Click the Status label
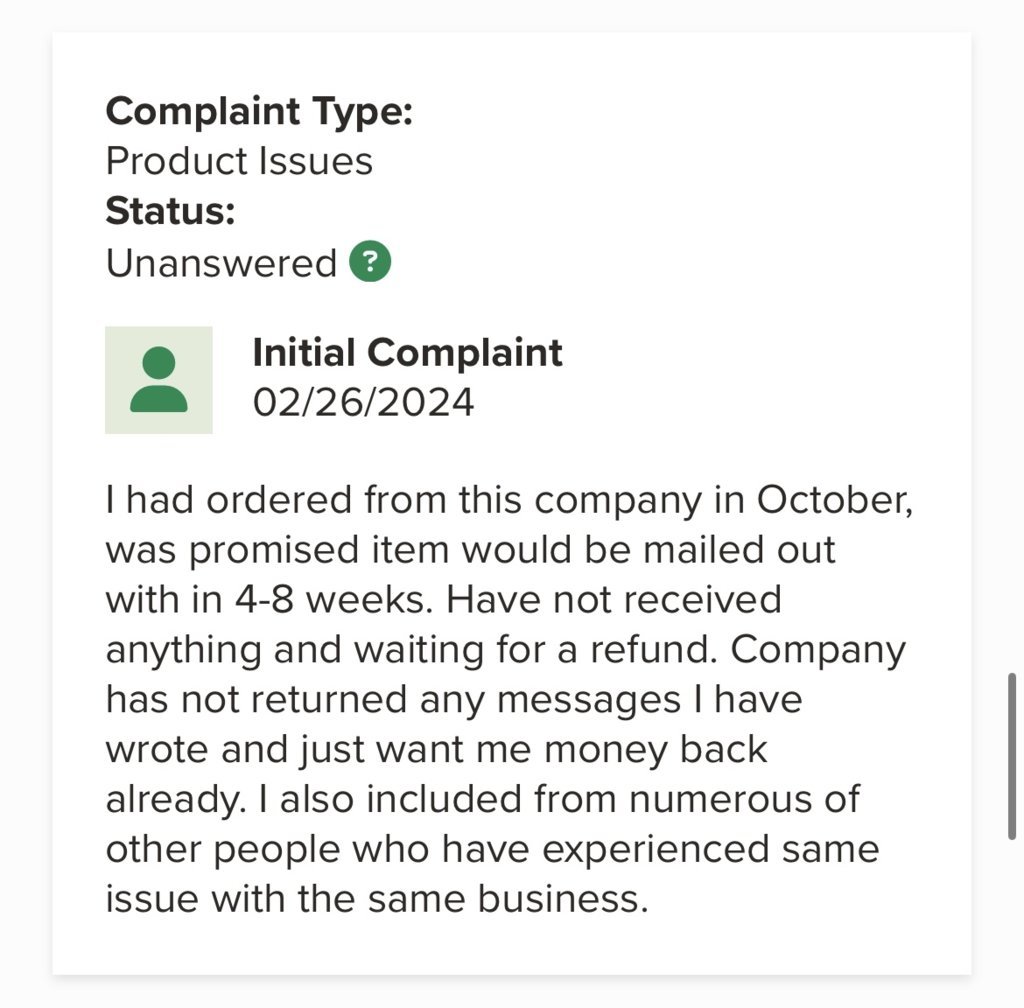The image size is (1024, 1008). (x=170, y=211)
